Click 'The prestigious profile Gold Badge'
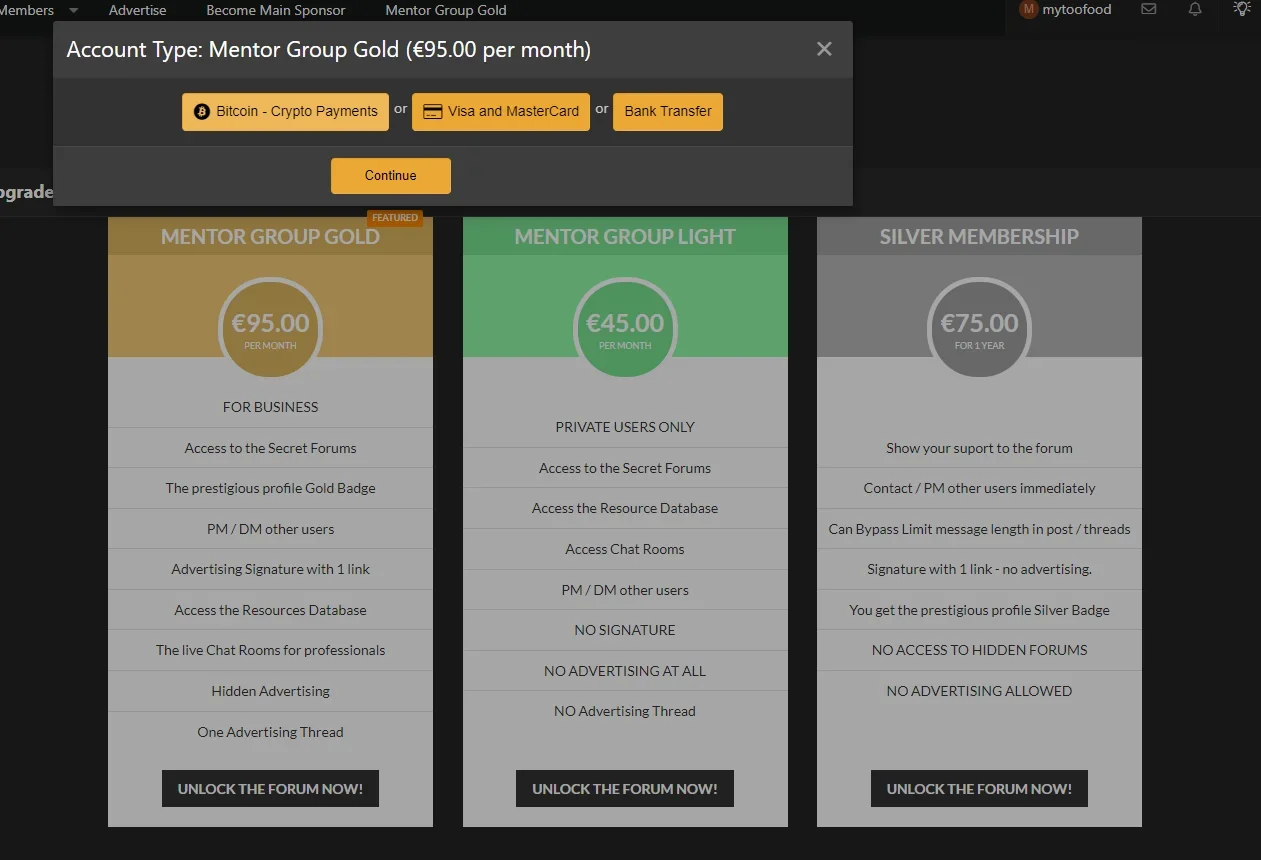 (270, 488)
